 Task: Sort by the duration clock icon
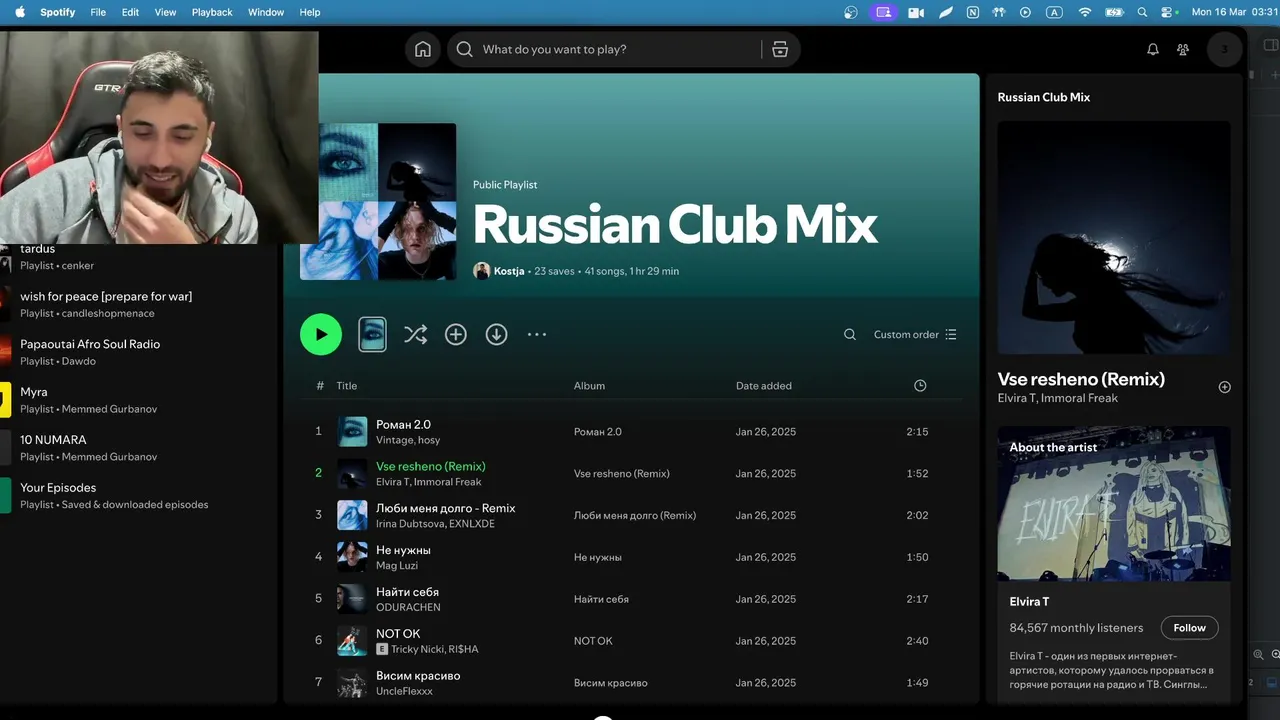[920, 386]
